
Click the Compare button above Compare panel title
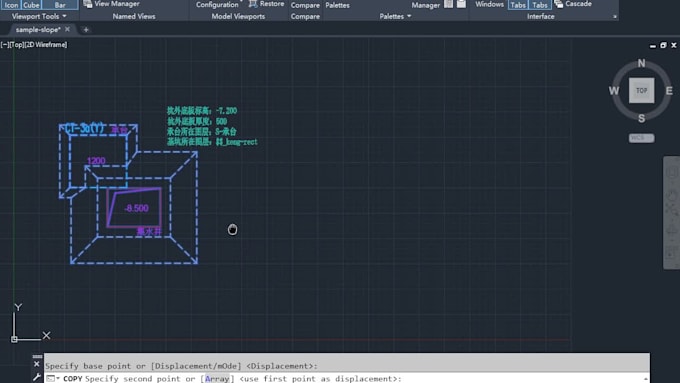pos(305,5)
